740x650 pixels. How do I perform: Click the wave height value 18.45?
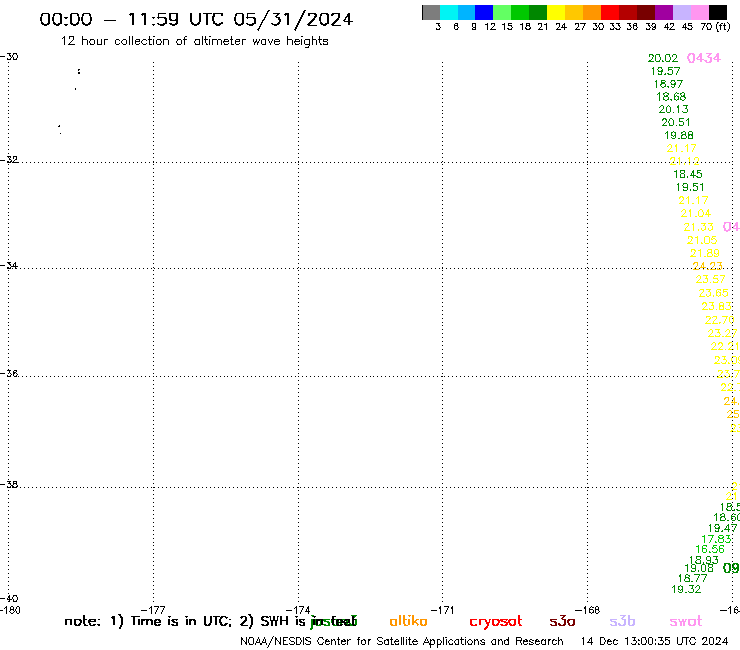(x=688, y=174)
